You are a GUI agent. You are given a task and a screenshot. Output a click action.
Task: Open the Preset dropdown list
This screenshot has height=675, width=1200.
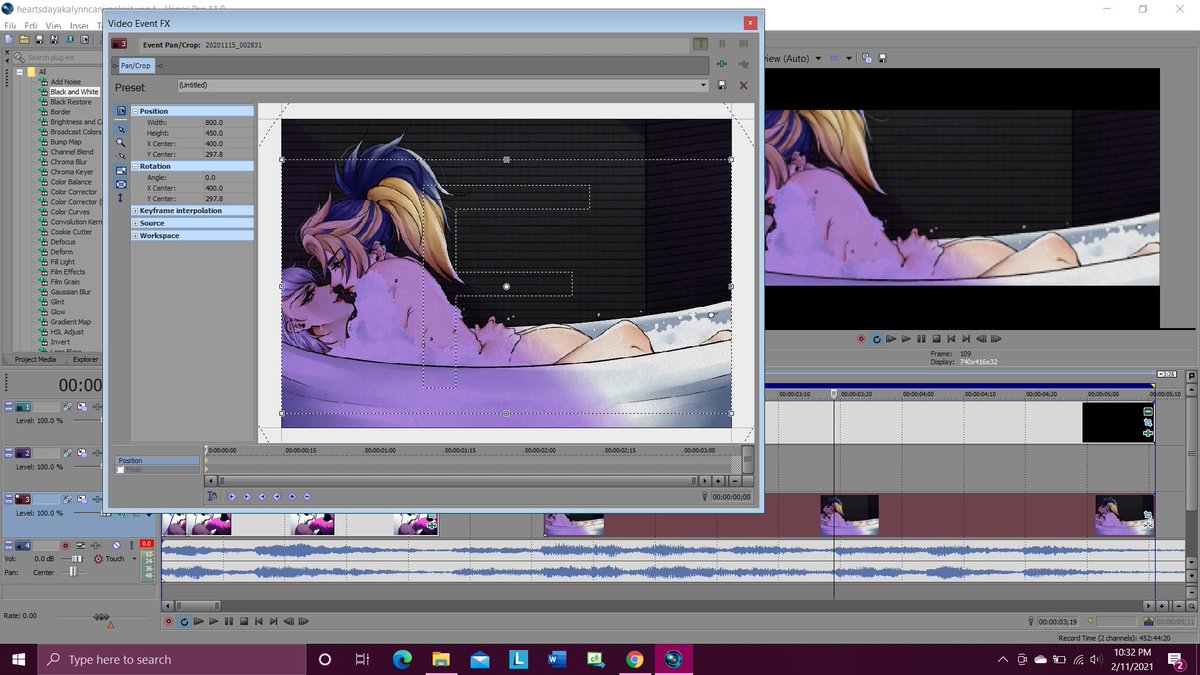(704, 86)
